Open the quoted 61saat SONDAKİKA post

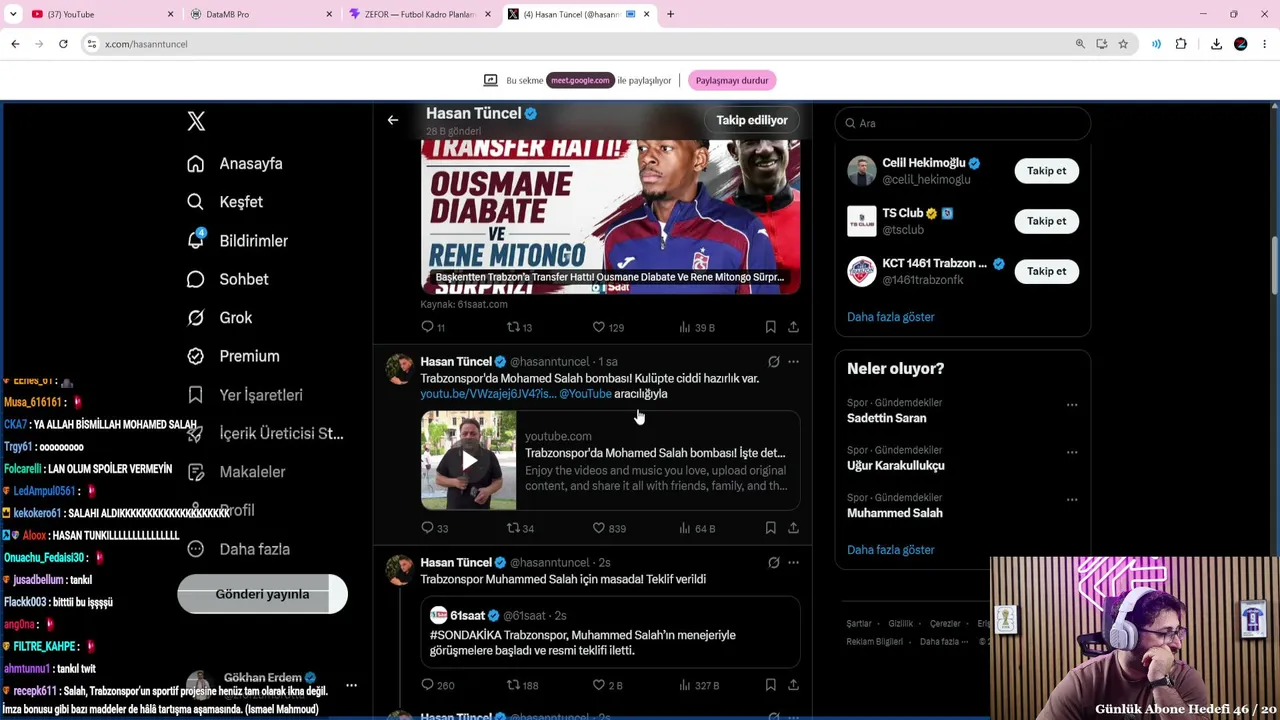(610, 632)
